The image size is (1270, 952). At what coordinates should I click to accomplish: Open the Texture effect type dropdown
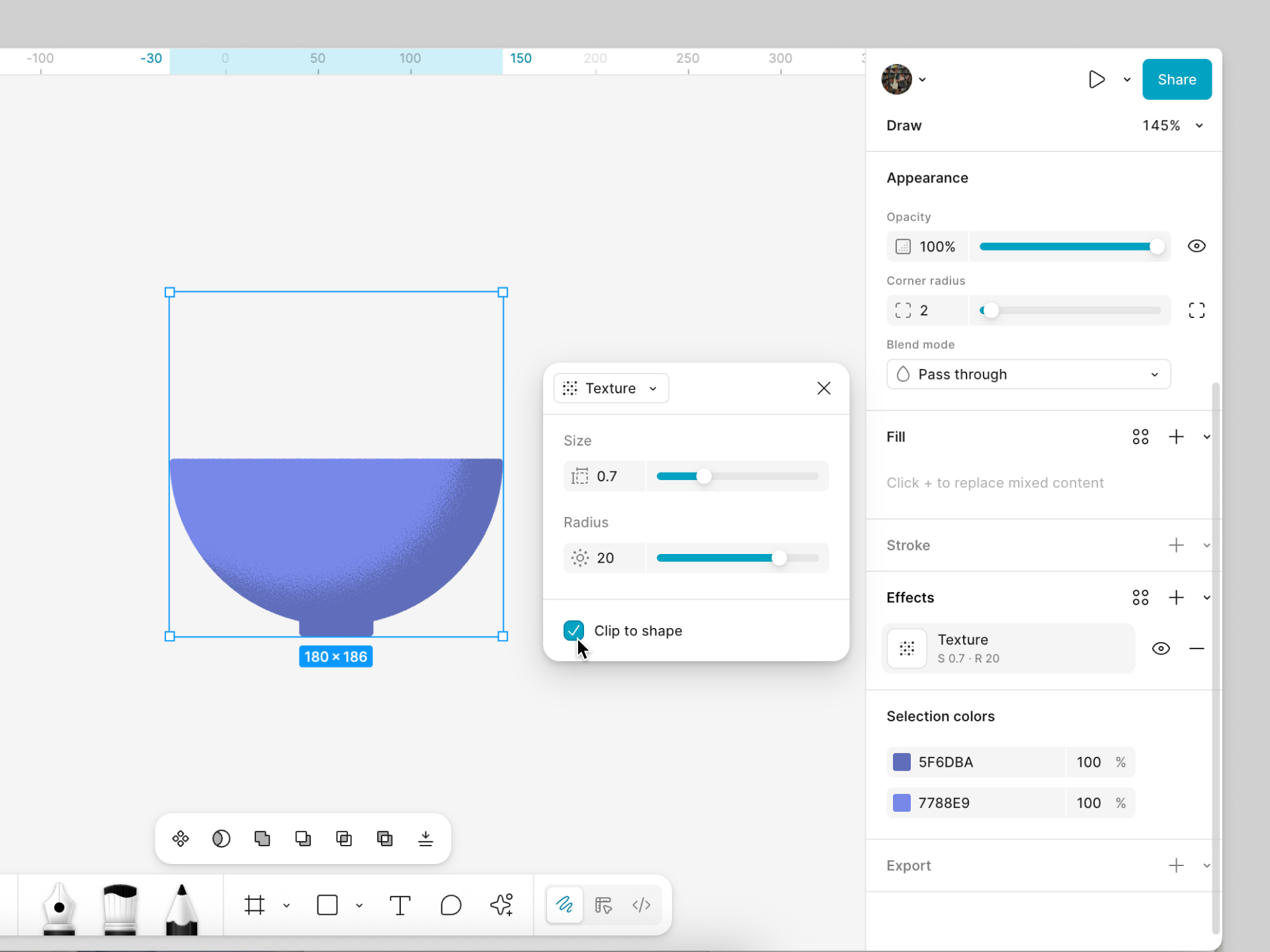[611, 388]
